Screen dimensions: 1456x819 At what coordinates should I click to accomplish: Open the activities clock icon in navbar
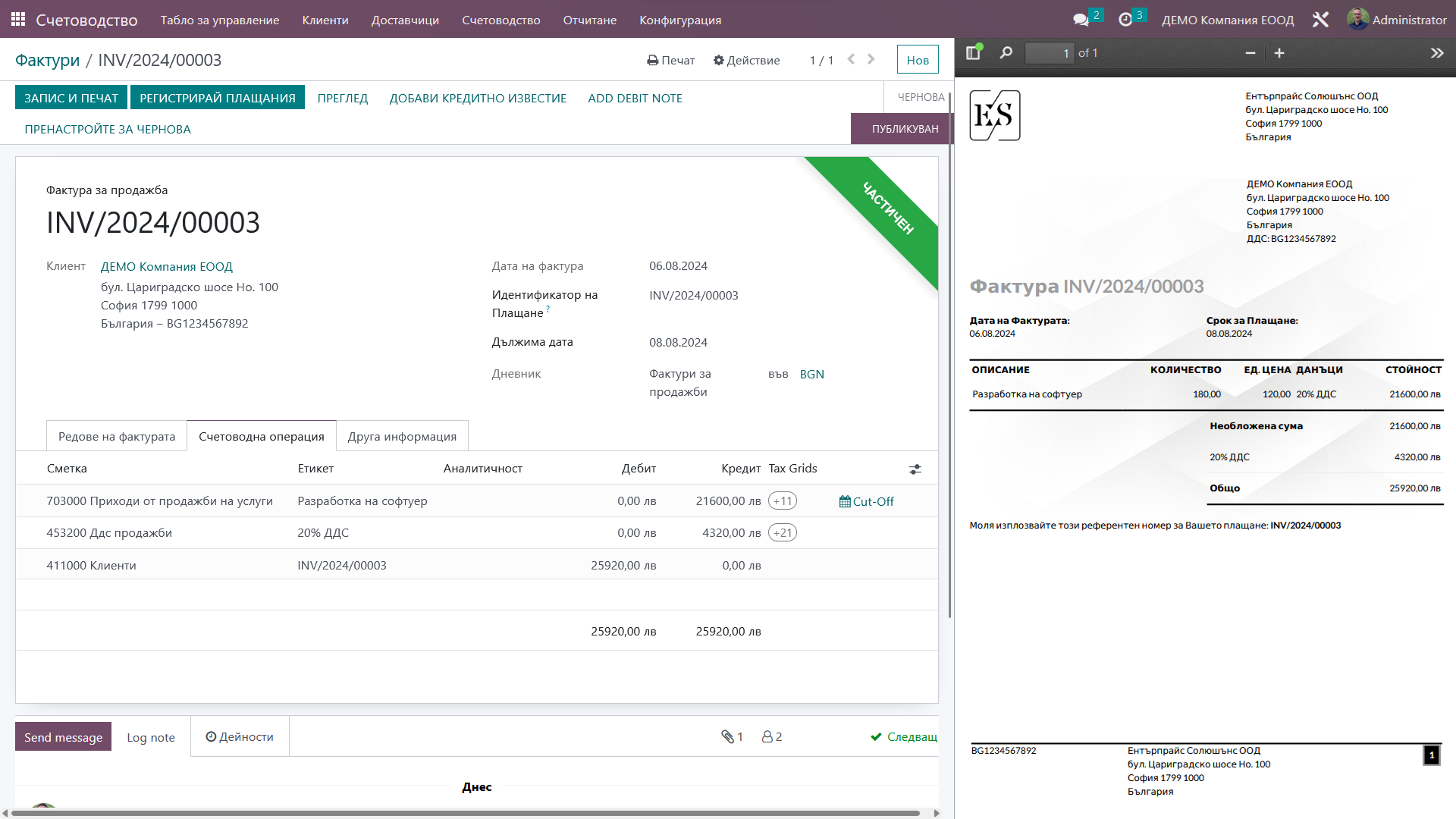pos(1125,20)
